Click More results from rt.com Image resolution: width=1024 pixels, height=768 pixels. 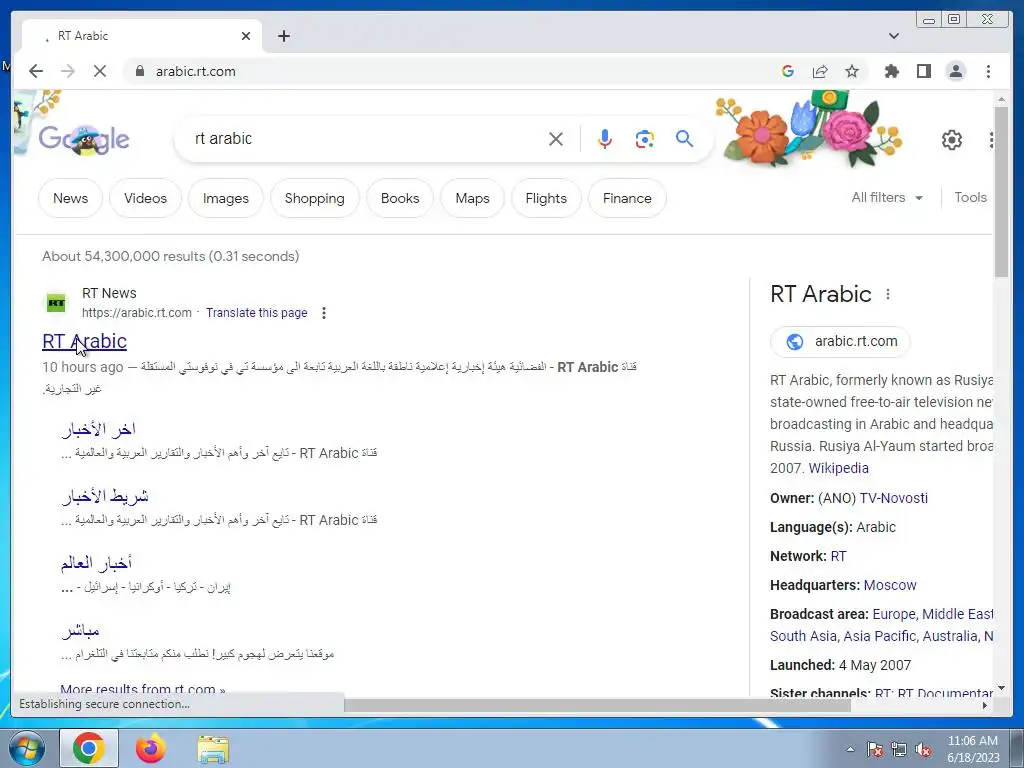coord(142,689)
